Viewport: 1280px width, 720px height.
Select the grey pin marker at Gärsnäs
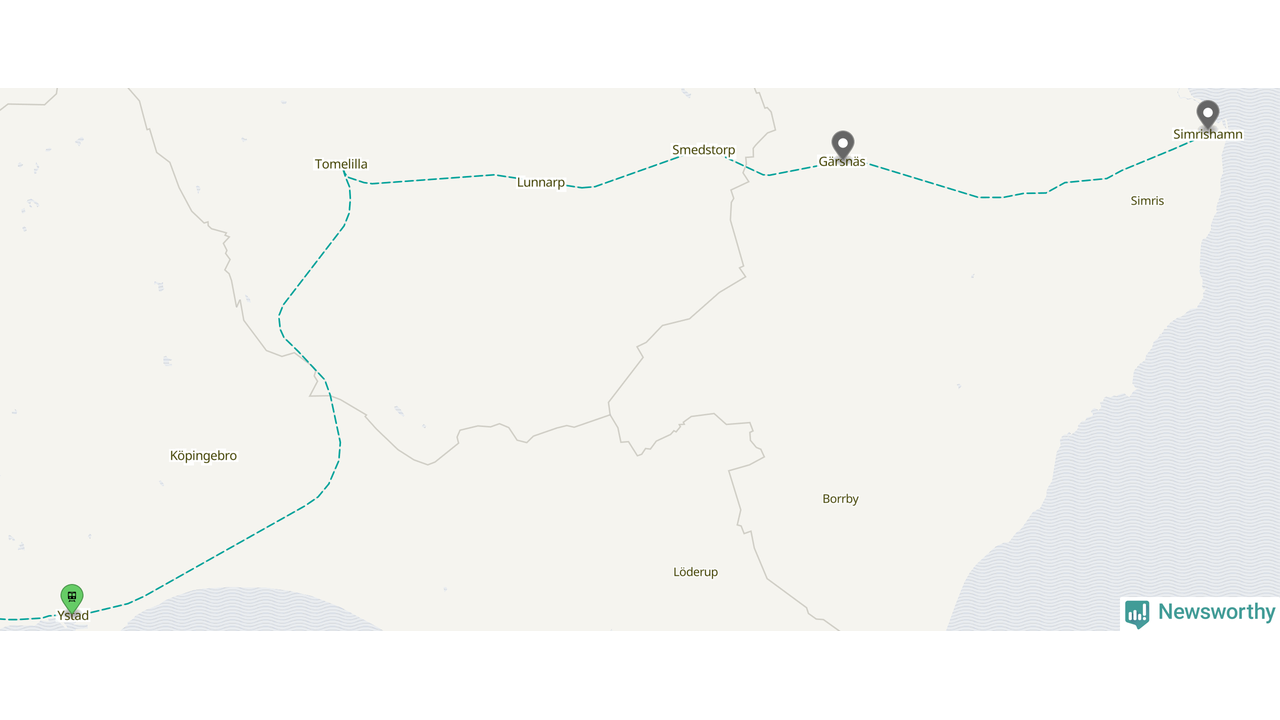pos(843,145)
